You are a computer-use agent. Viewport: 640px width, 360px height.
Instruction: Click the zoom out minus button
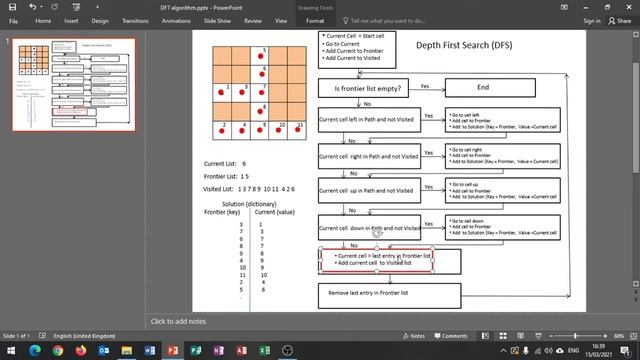coord(551,336)
